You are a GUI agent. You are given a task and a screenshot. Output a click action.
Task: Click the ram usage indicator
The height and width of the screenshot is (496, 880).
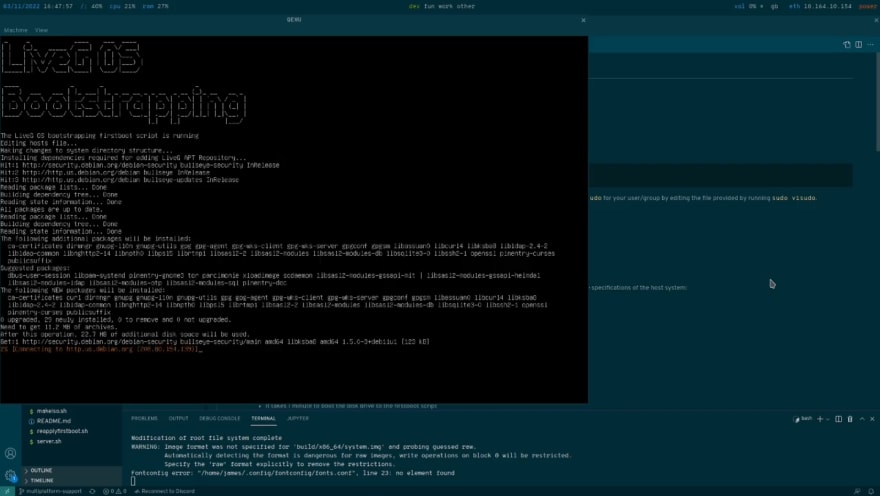pos(155,6)
